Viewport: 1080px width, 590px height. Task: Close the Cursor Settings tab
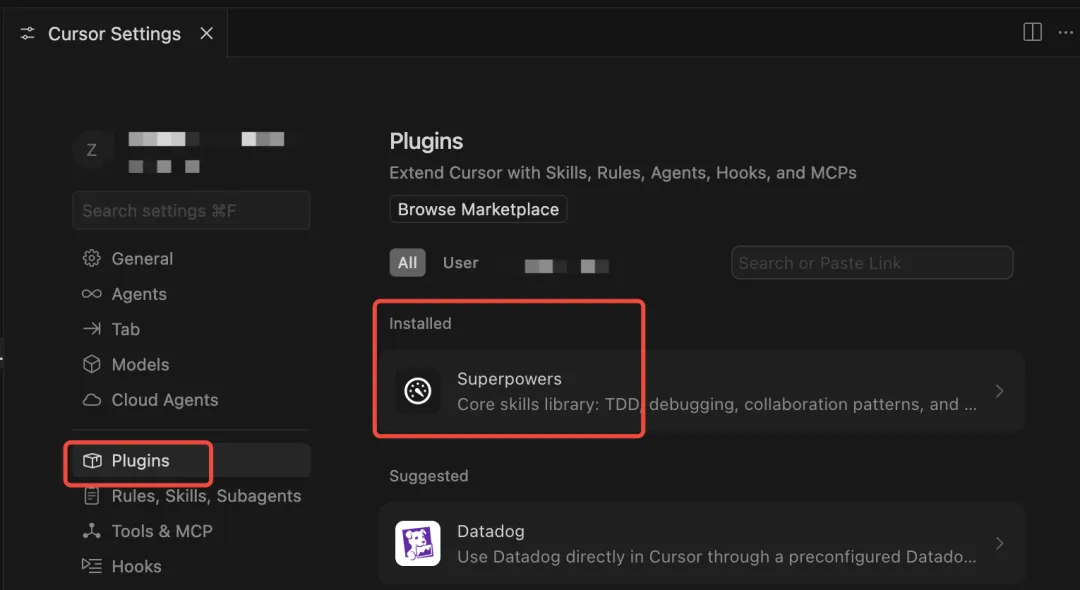(207, 33)
